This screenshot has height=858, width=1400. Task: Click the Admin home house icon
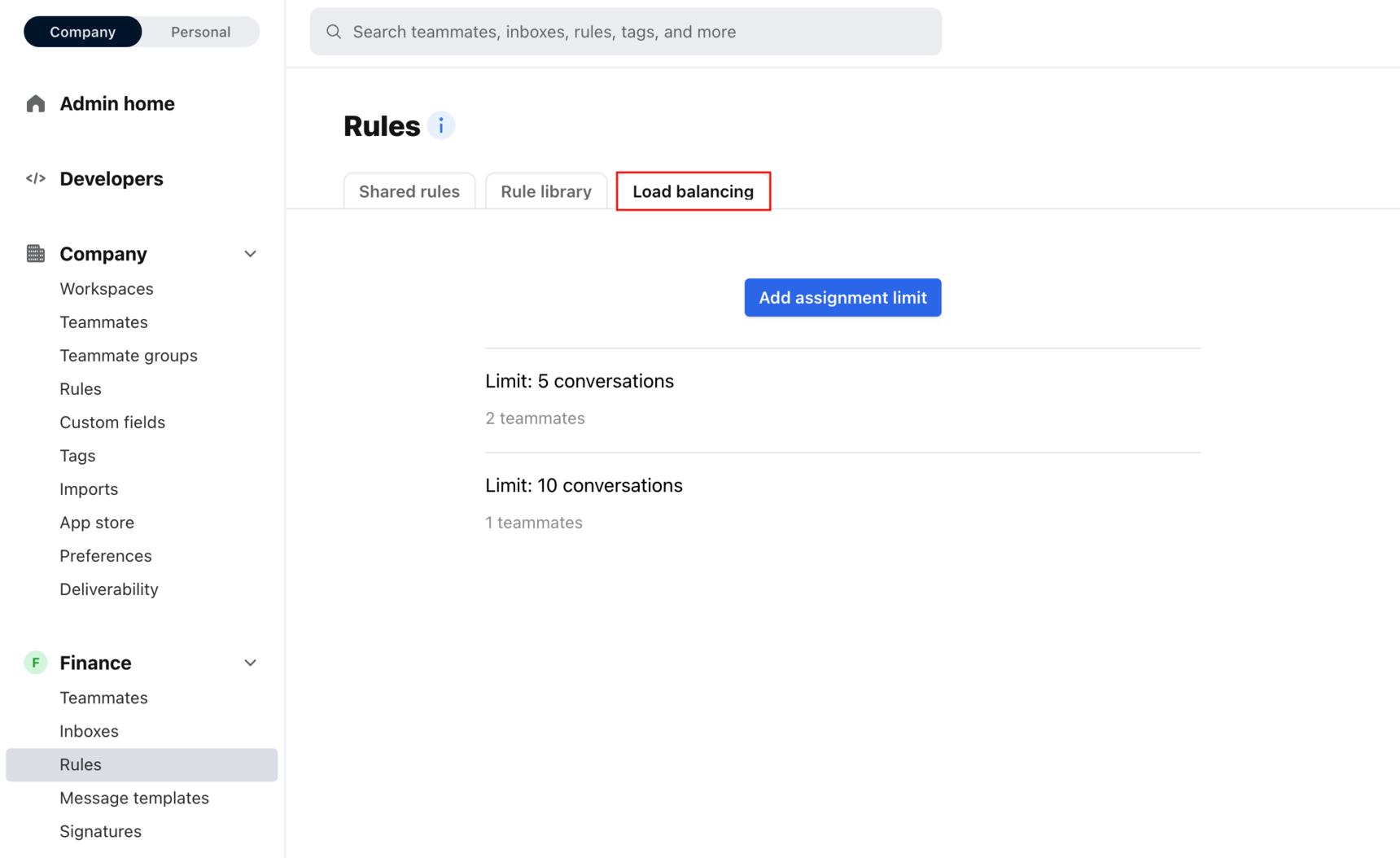pos(35,104)
